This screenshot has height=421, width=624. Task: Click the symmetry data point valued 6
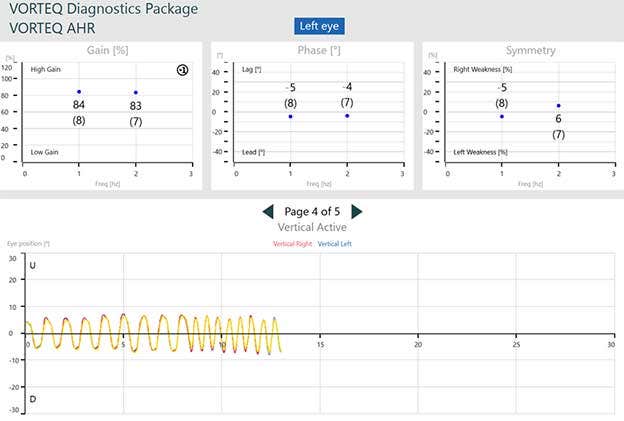coord(559,106)
